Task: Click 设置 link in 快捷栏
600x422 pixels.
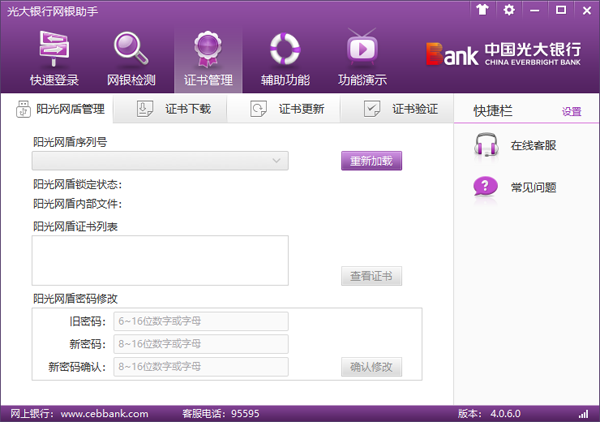Action: point(571,112)
